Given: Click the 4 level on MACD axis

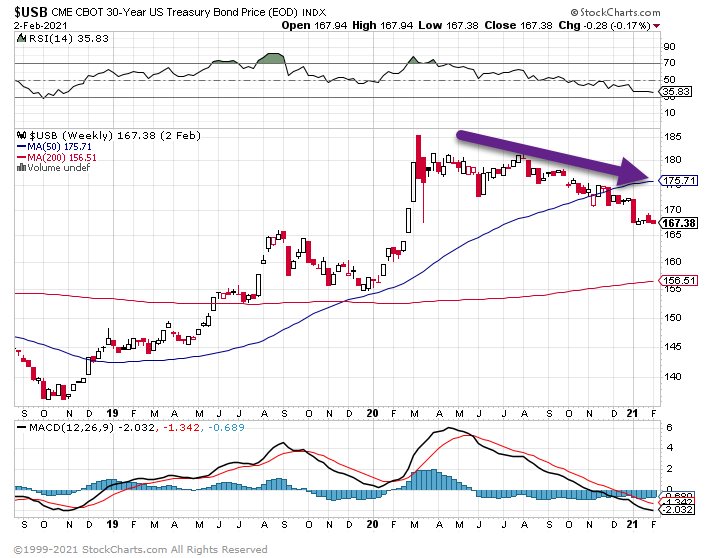Looking at the screenshot, I should 669,447.
